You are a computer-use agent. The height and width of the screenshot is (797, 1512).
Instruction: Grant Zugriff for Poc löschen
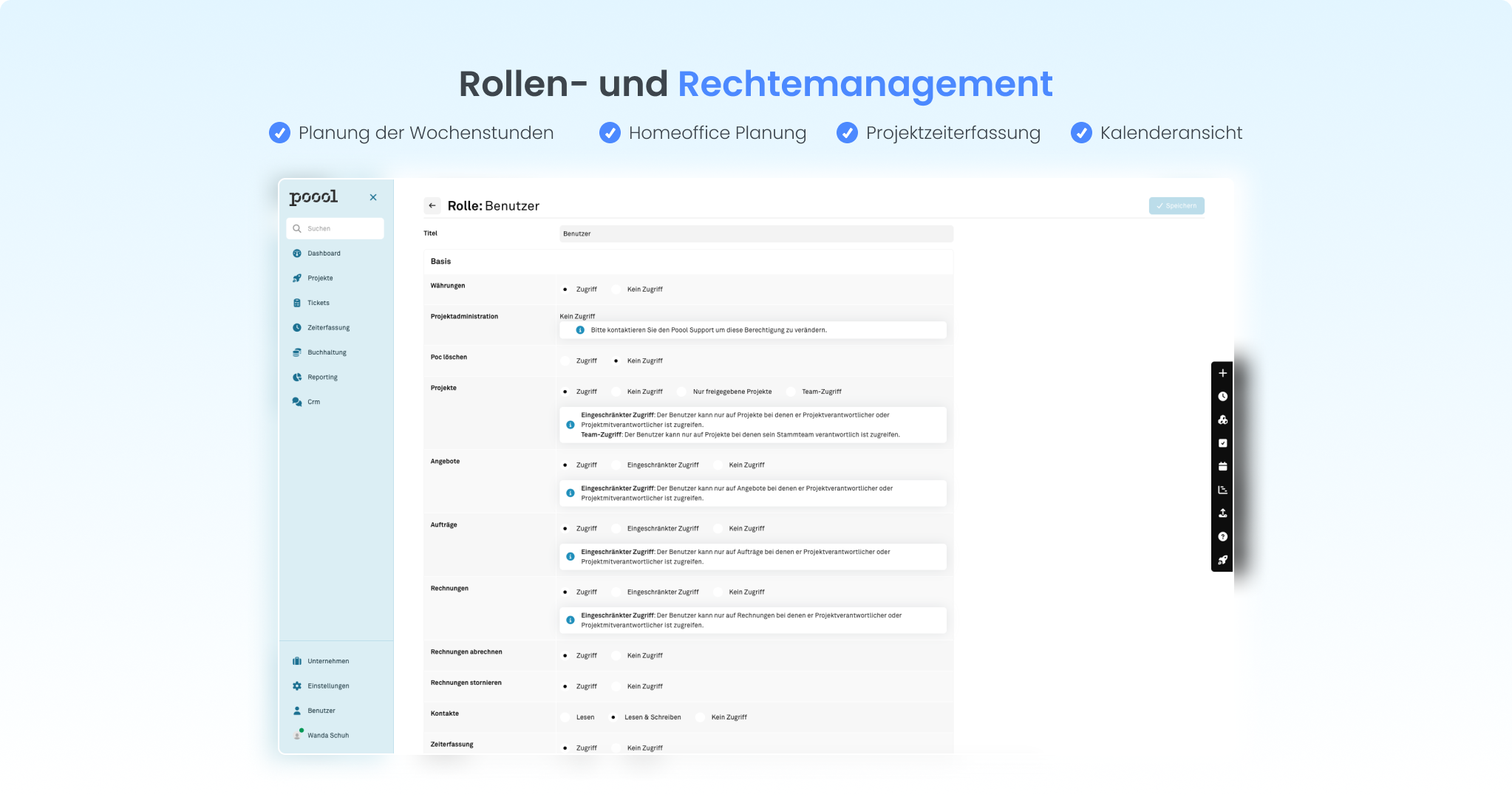pyautogui.click(x=566, y=360)
